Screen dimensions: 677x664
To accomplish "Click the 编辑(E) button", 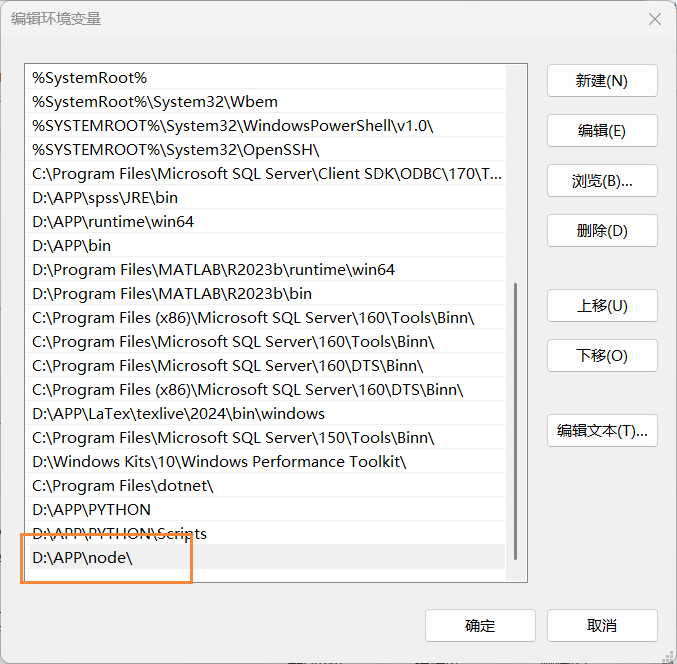I will pos(602,130).
